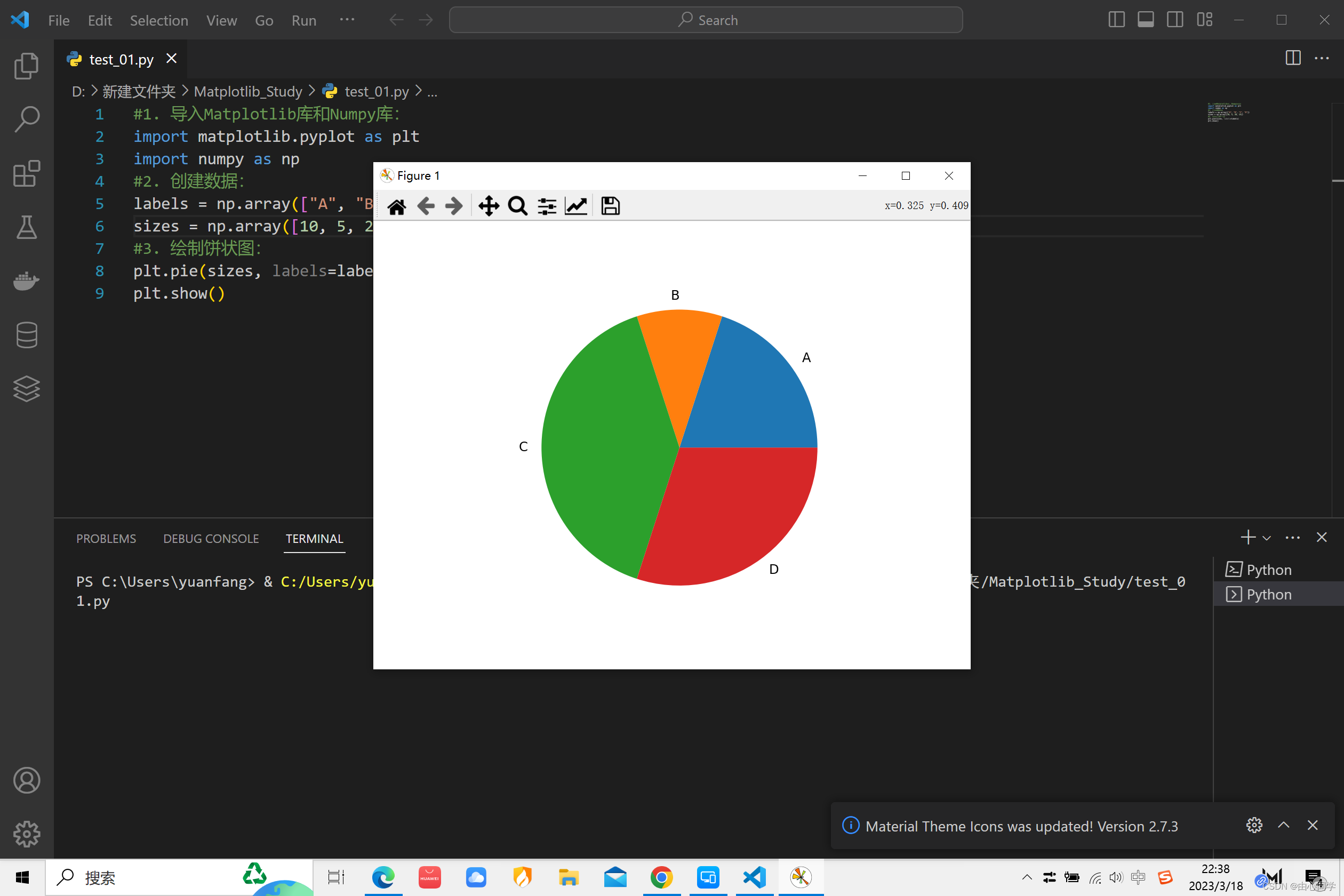Image resolution: width=1344 pixels, height=896 pixels.
Task: Open Configure subplots sliders icon
Action: click(547, 206)
